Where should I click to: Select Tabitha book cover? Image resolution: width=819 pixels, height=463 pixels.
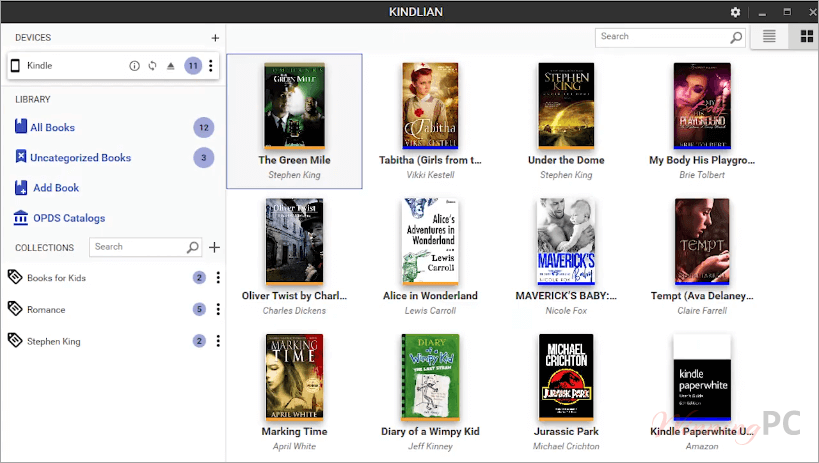[430, 106]
